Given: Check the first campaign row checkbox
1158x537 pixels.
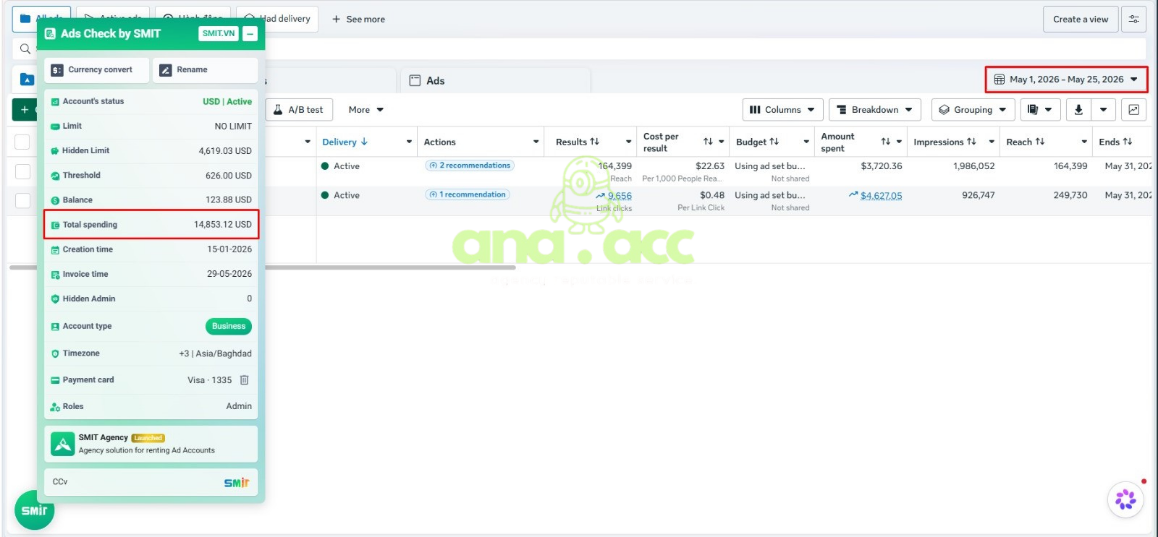Looking at the screenshot, I should click(23, 171).
